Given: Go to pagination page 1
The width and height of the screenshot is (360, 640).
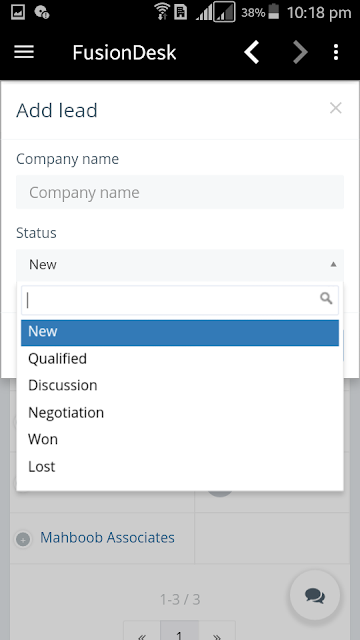Looking at the screenshot, I should tap(179, 632).
